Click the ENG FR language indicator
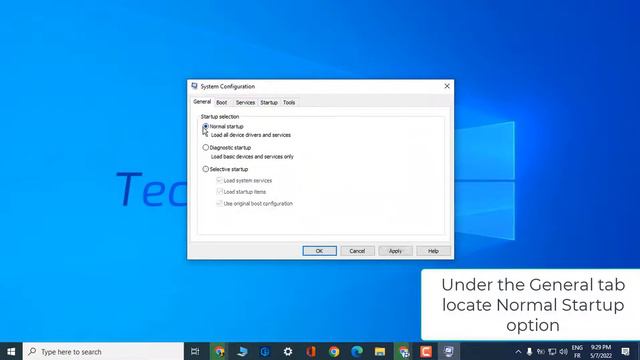The width and height of the screenshot is (640, 360). pos(577,351)
